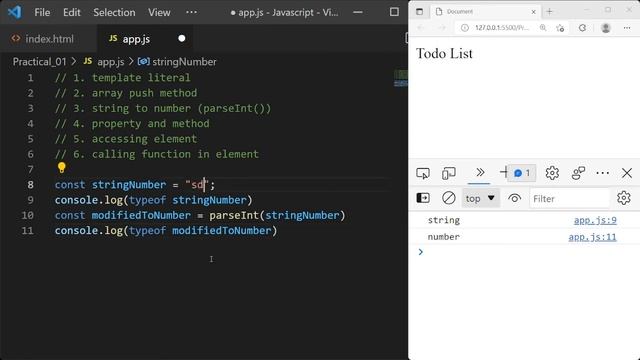
Task: Click the editor minimap
Action: pyautogui.click(x=400, y=78)
